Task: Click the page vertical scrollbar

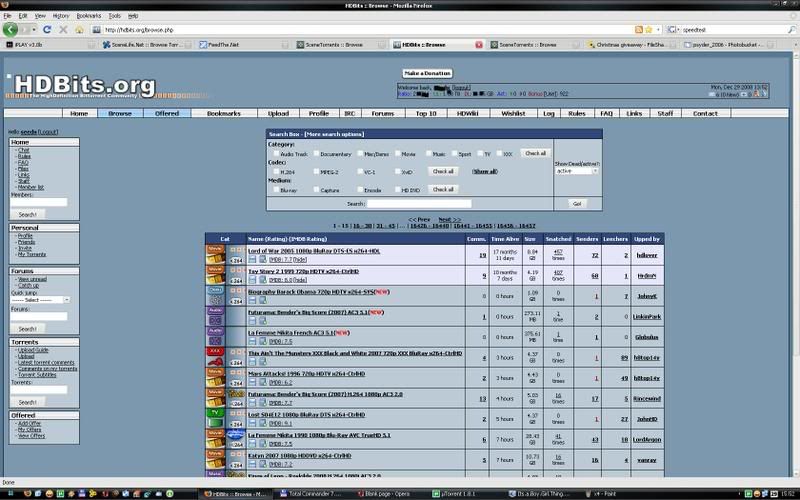Action: pyautogui.click(x=795, y=265)
